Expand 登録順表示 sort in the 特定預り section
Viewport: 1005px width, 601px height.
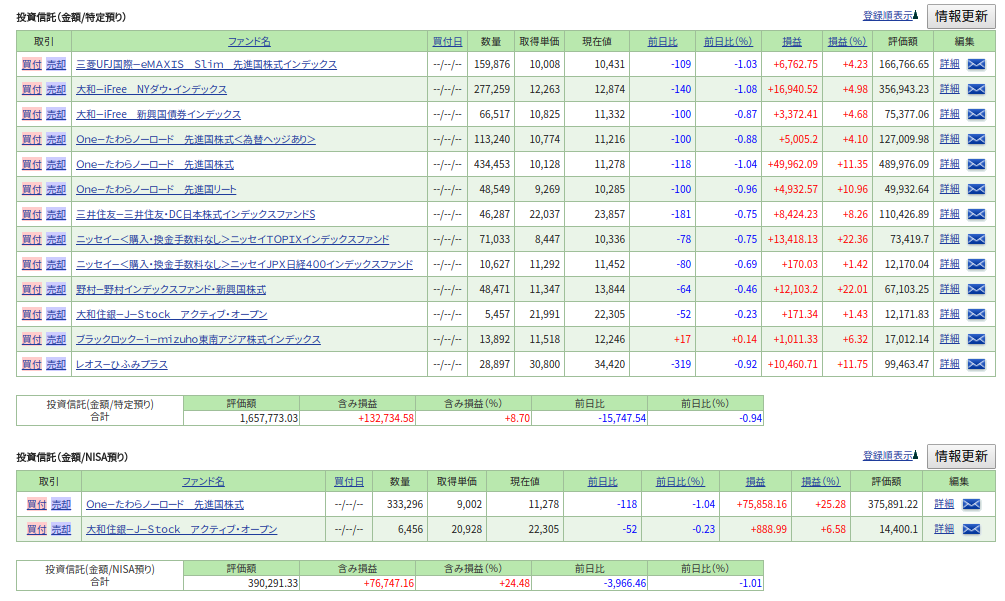tap(890, 16)
